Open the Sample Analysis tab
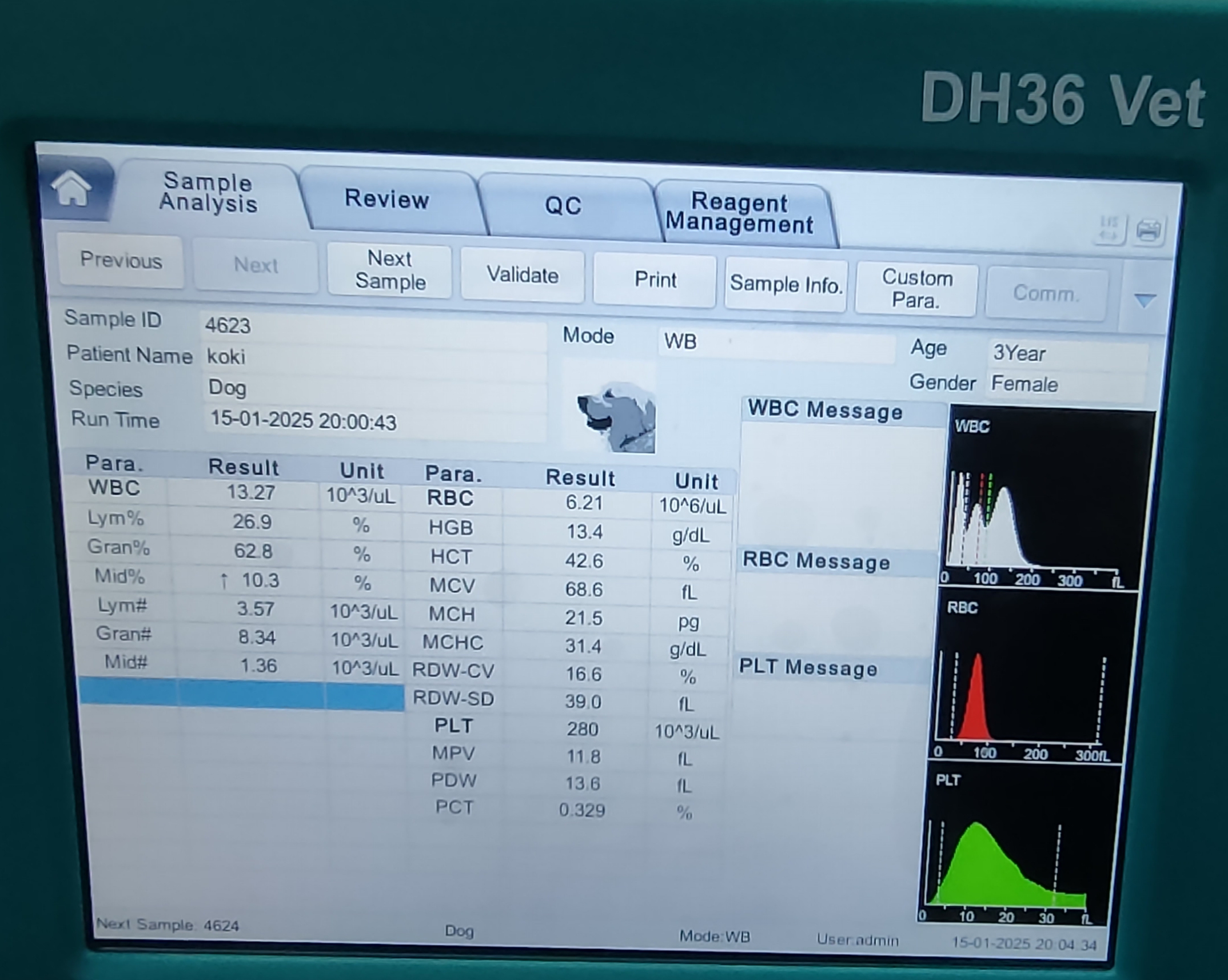 pyautogui.click(x=208, y=193)
